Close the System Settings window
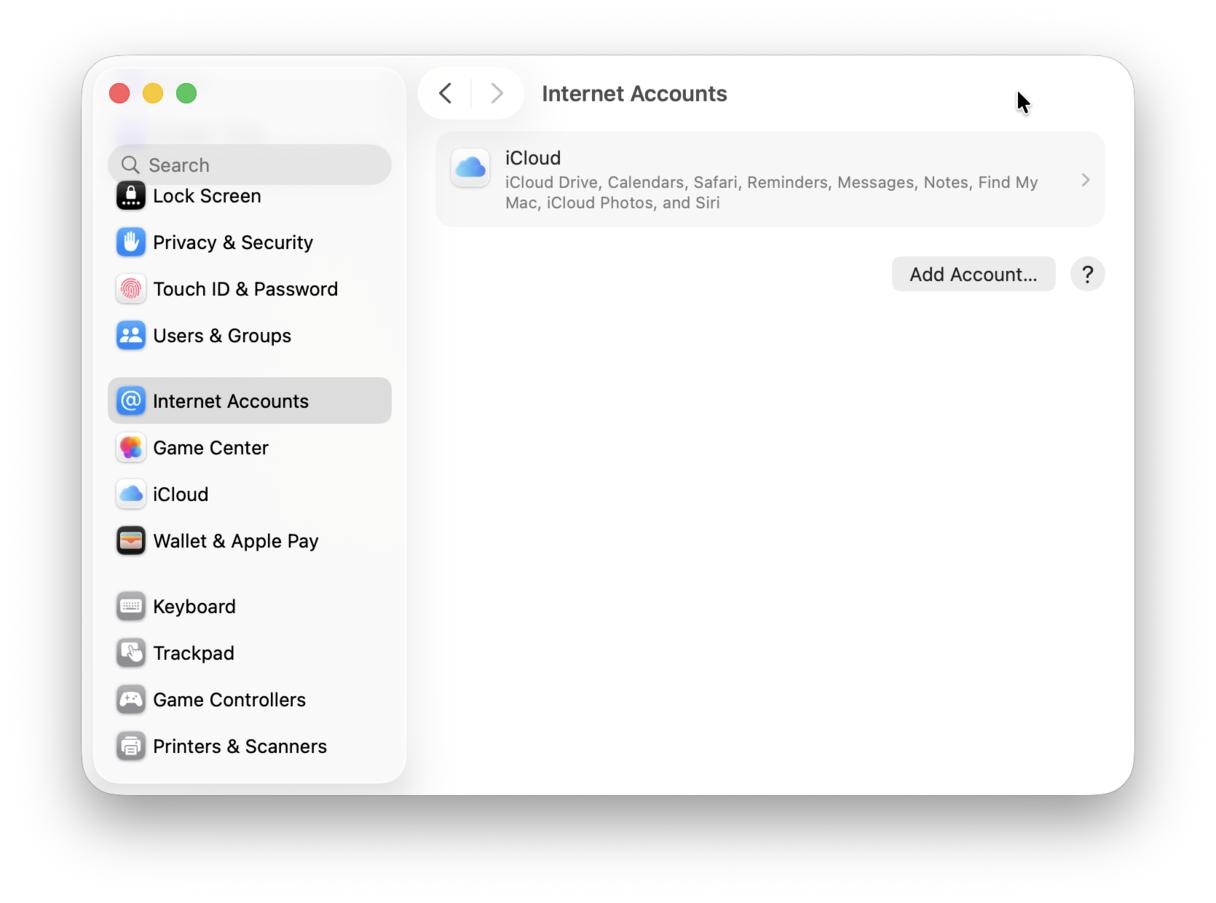 119,93
